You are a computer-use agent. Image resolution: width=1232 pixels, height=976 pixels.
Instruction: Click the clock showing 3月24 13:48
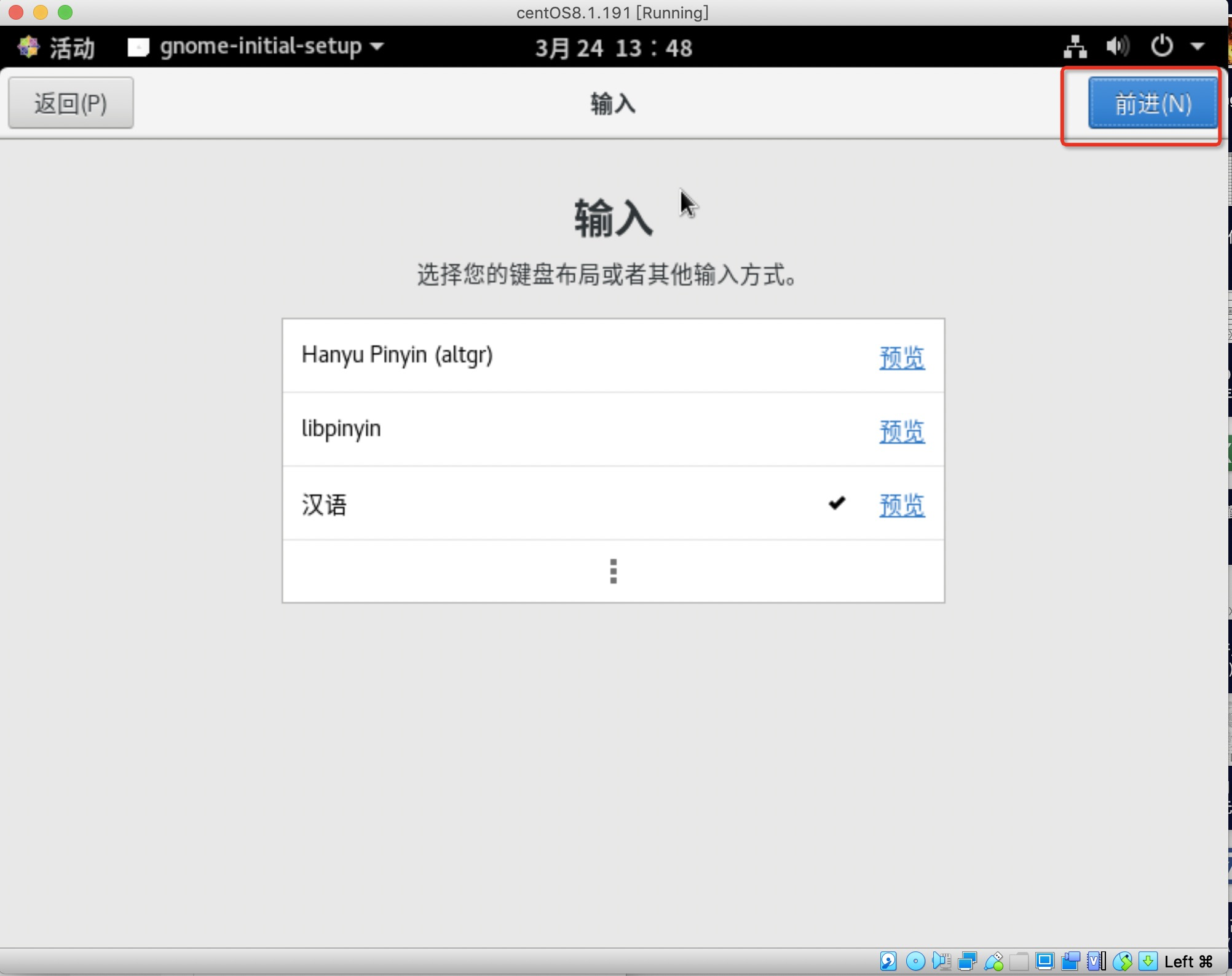click(613, 47)
